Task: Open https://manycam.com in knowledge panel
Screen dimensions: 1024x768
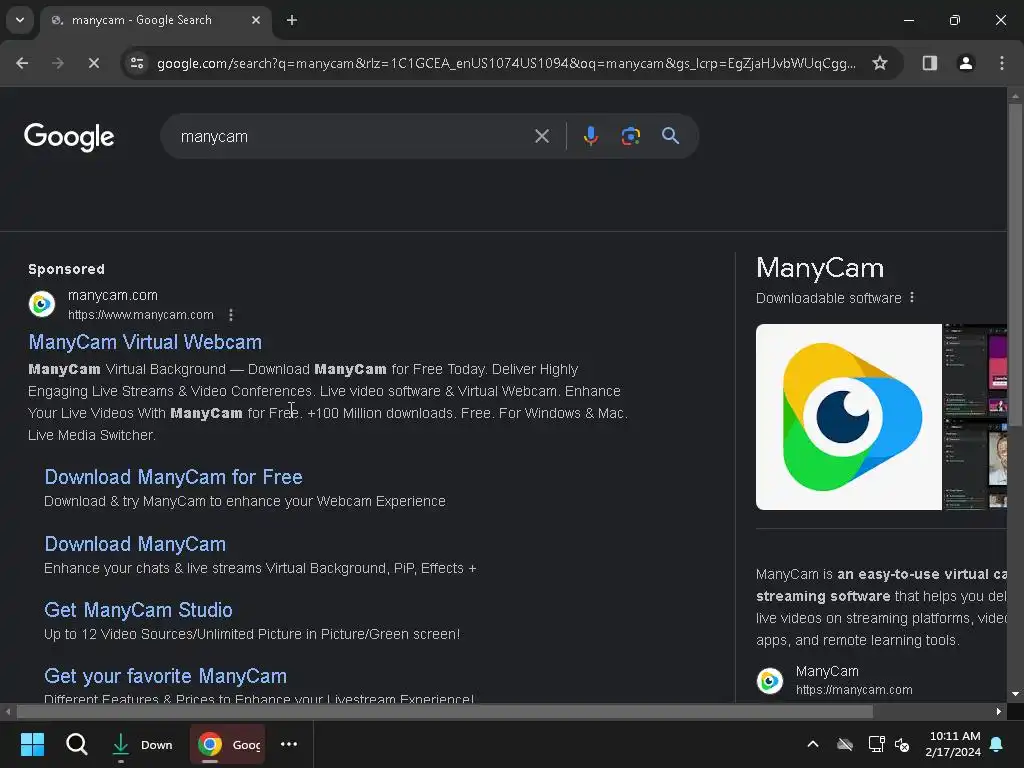Action: pos(854,690)
